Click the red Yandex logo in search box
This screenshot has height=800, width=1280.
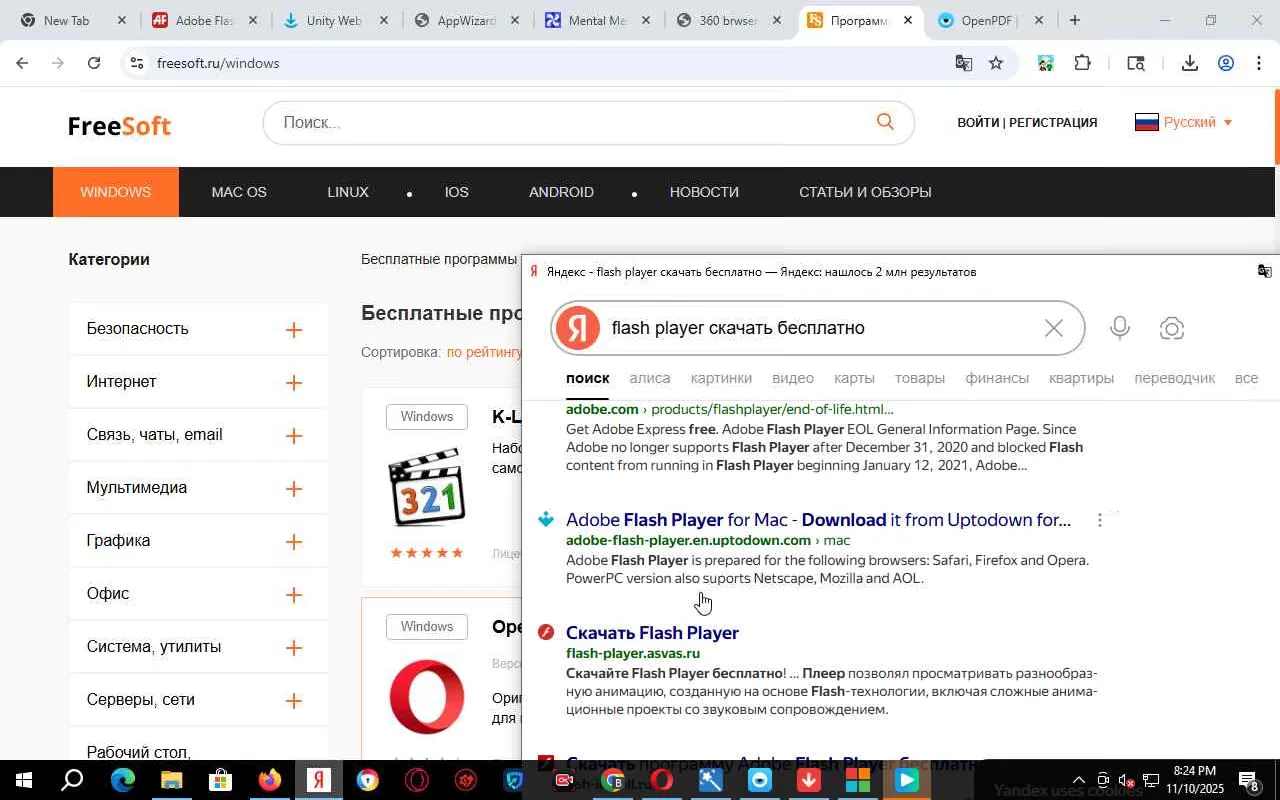[x=578, y=328]
